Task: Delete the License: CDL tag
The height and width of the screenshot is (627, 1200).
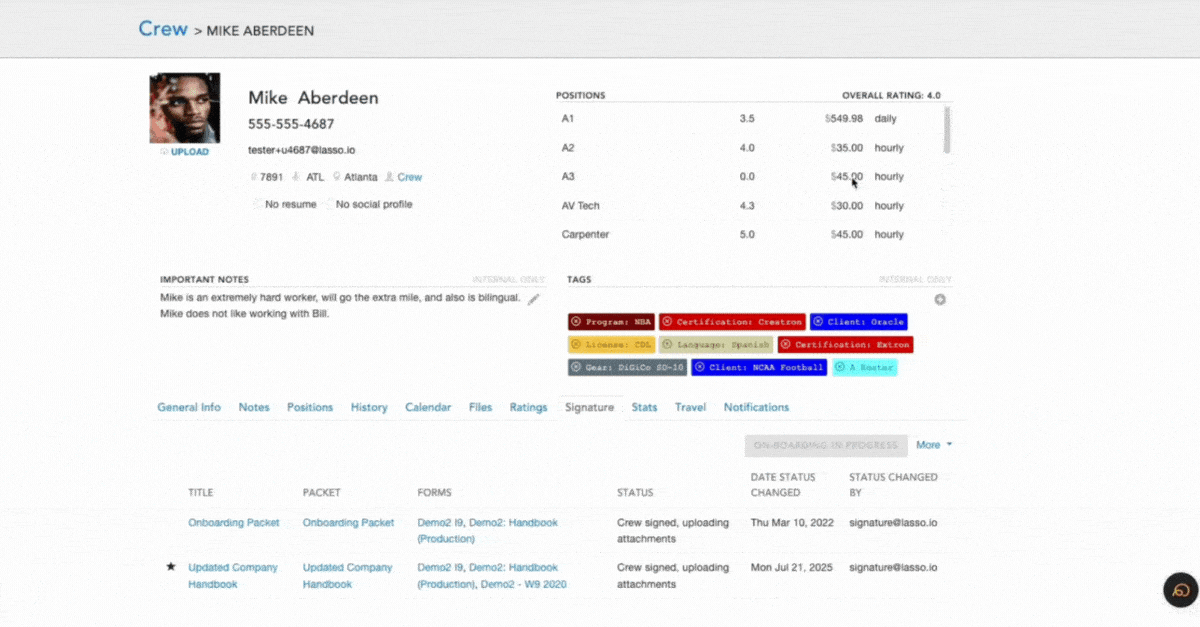Action: 576,344
